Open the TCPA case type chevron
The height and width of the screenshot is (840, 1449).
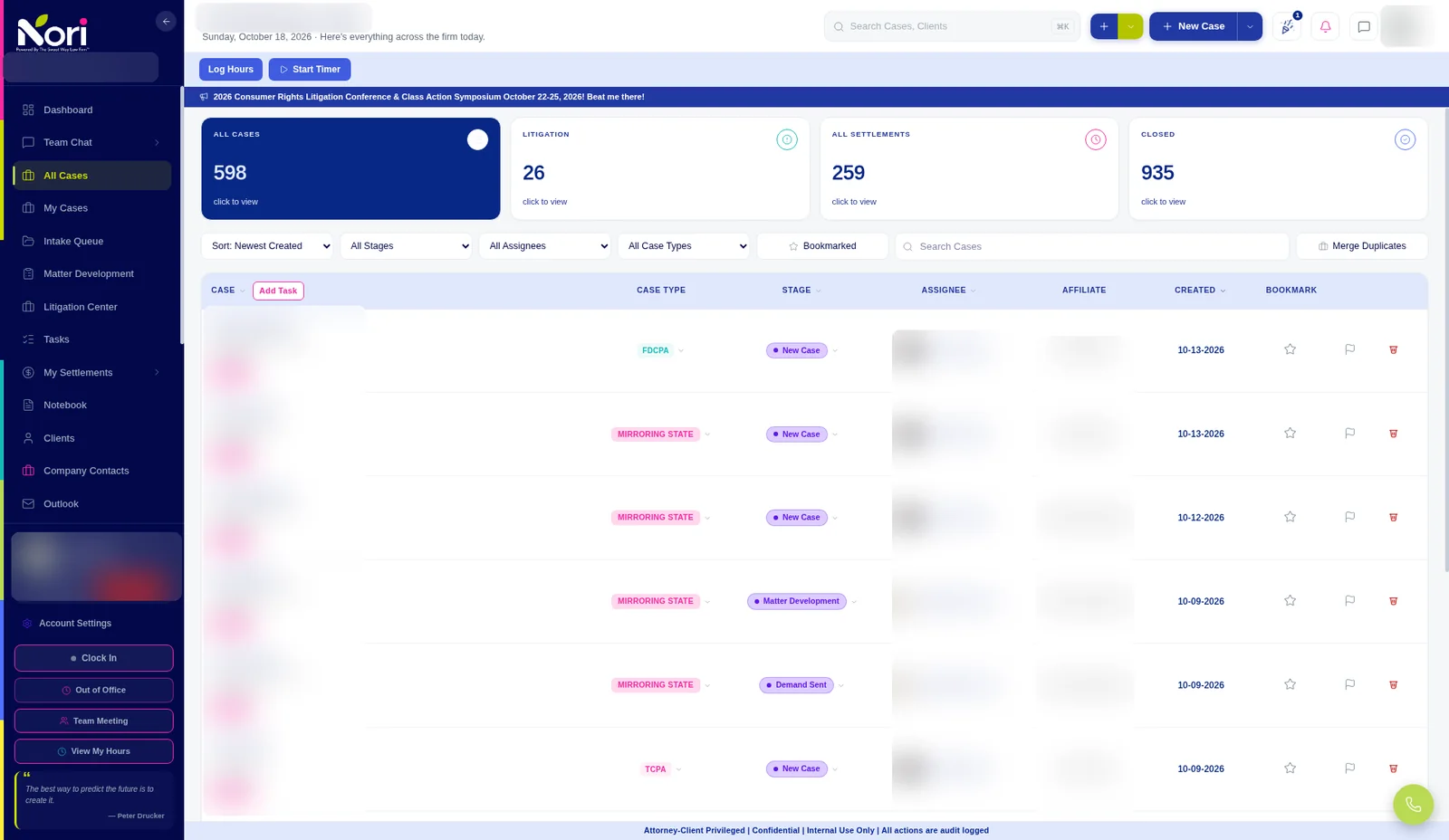point(678,769)
